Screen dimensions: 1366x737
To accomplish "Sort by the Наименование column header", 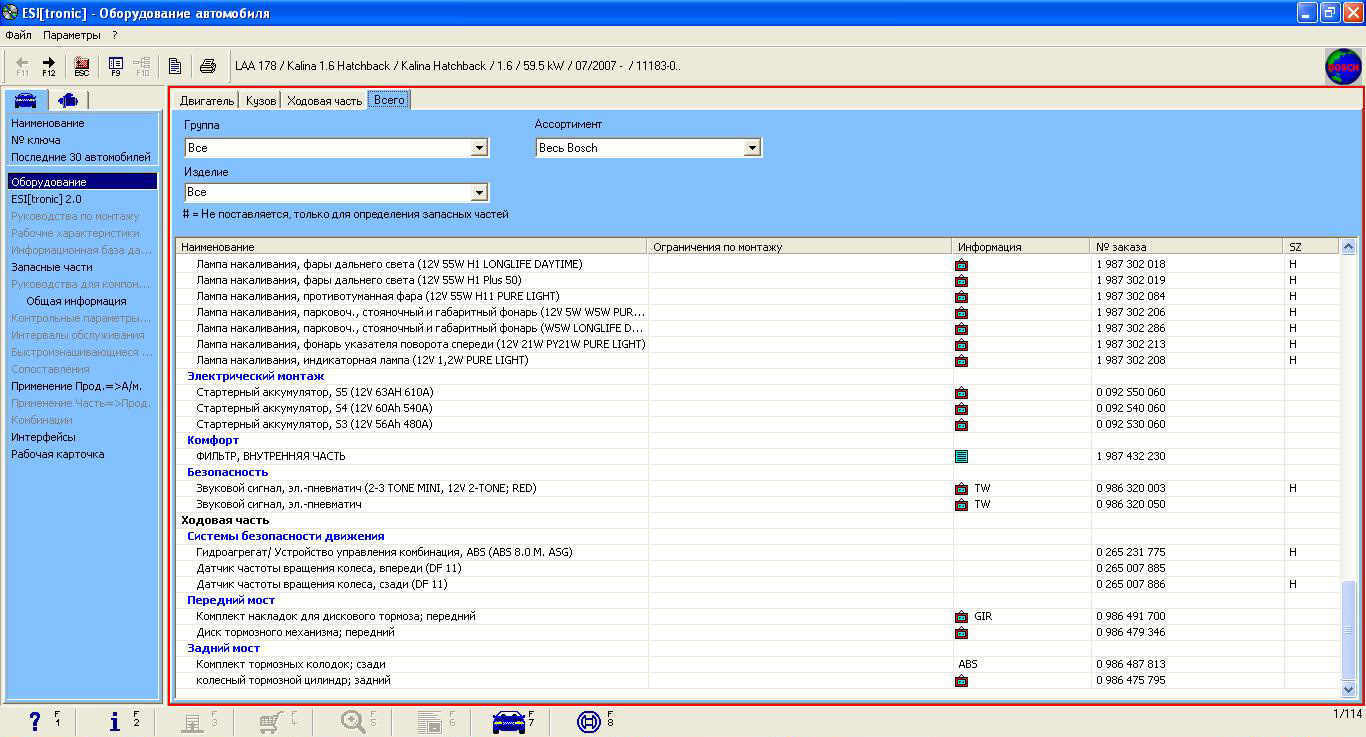I will point(411,247).
